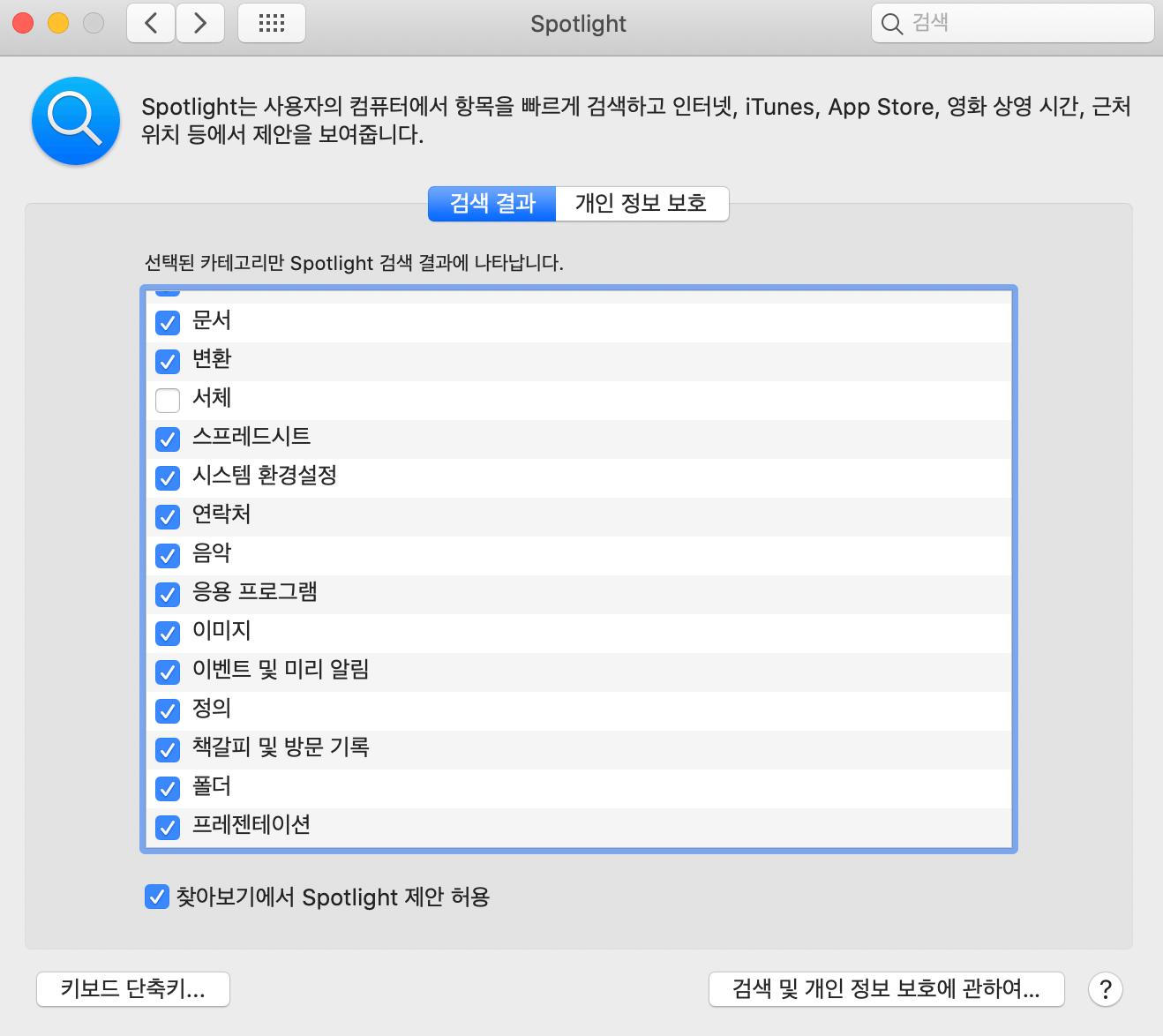Switch to the 검색 결과 tab
This screenshot has width=1163, height=1036.
[492, 204]
